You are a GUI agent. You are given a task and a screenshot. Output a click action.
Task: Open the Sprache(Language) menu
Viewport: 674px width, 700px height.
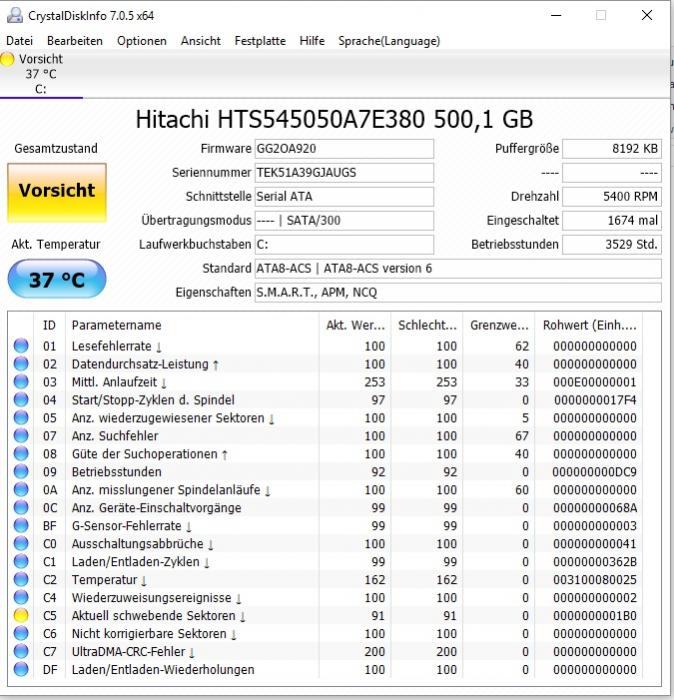coord(389,41)
